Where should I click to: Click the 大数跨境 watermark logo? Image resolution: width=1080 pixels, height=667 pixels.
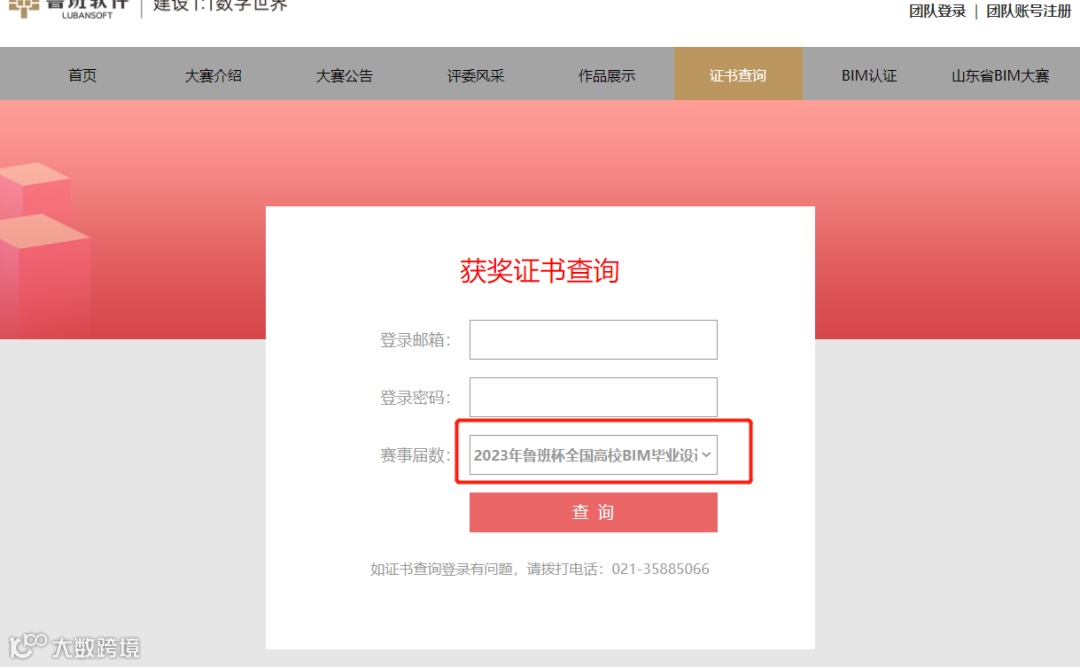(74, 646)
